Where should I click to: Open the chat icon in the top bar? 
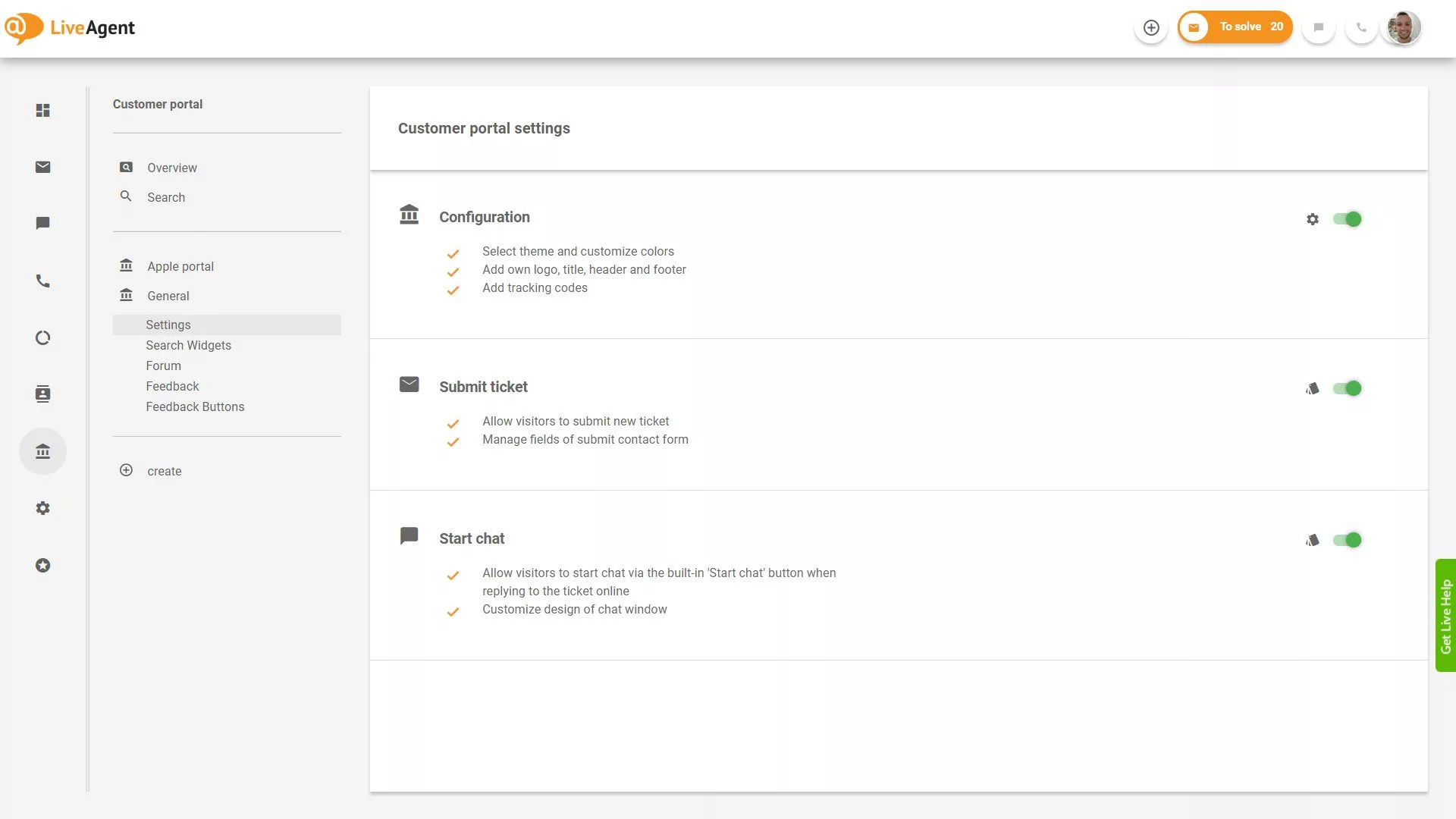coord(1318,27)
